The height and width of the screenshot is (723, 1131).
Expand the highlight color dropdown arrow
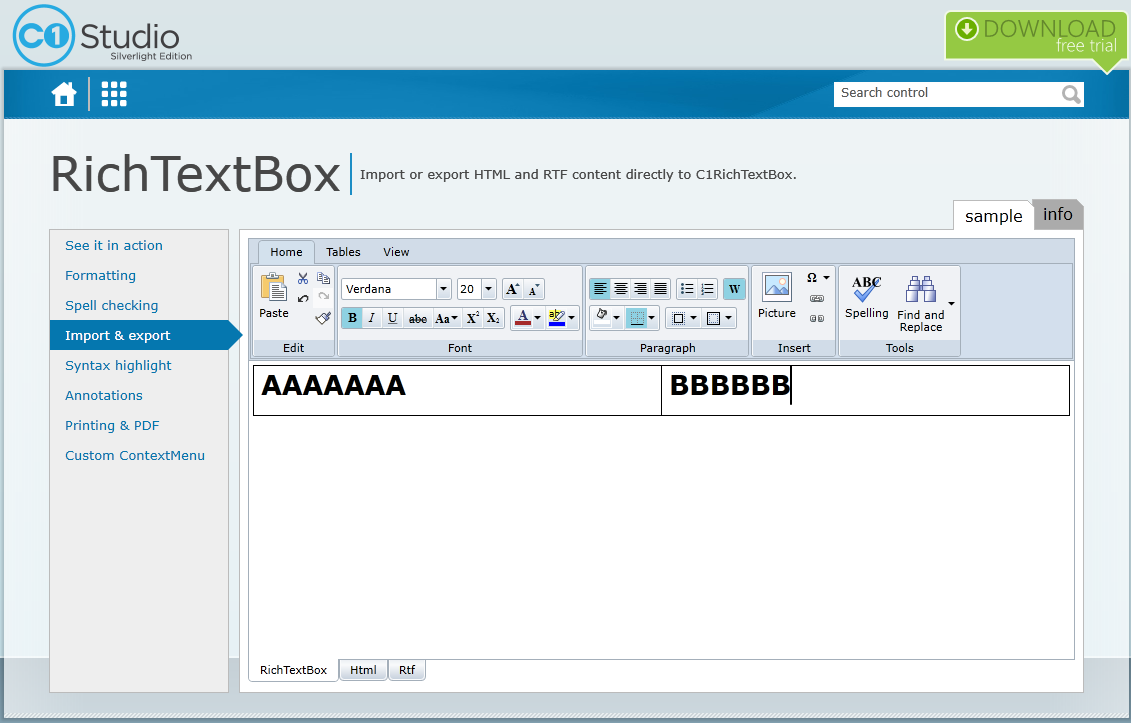click(x=571, y=318)
